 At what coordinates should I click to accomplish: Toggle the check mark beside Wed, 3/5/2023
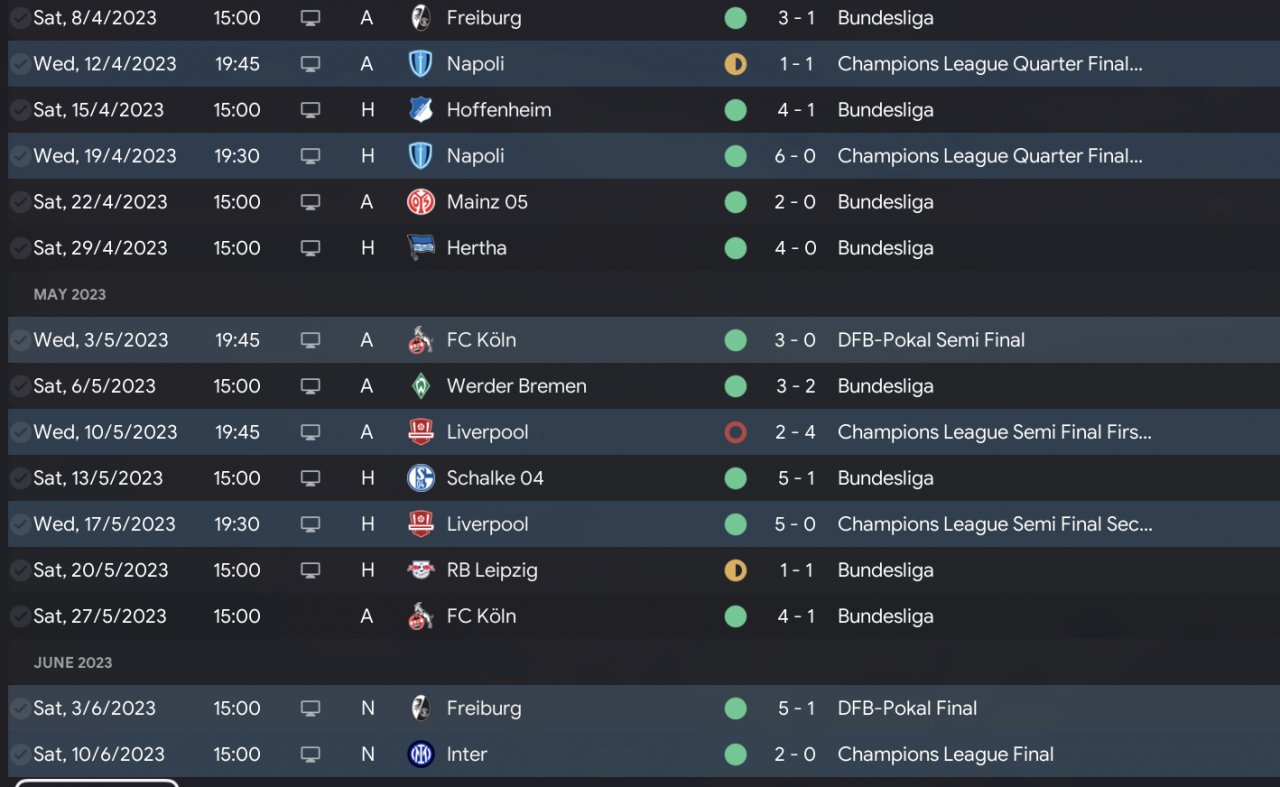tap(20, 340)
